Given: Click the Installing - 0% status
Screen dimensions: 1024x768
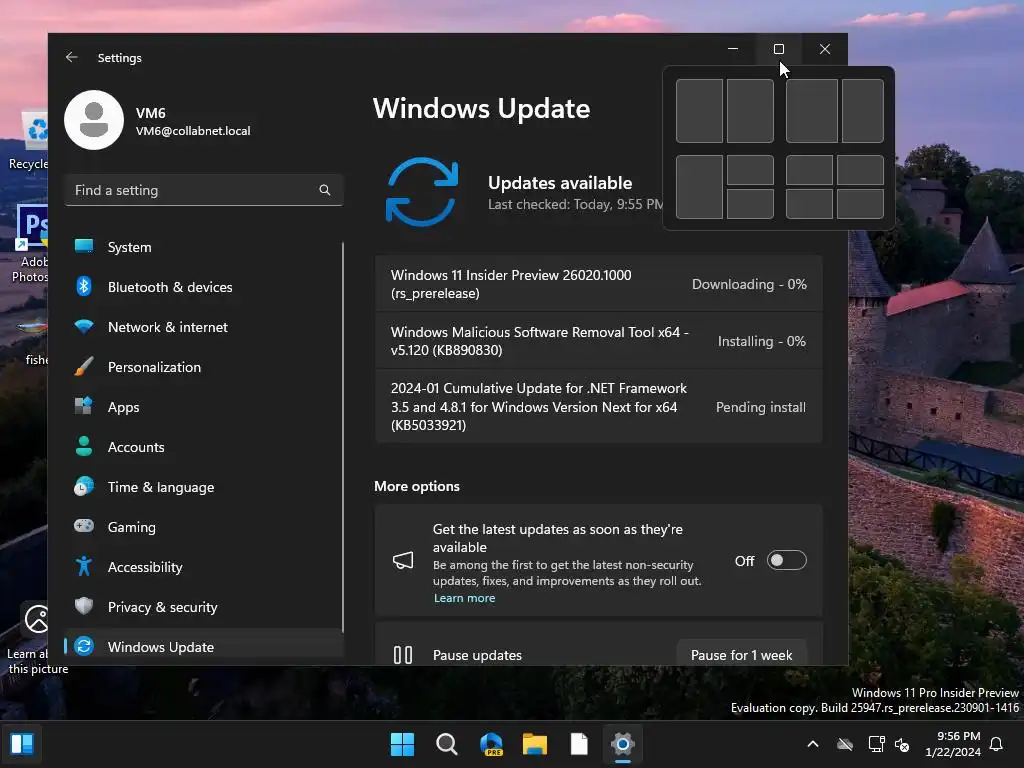Looking at the screenshot, I should [x=761, y=341].
